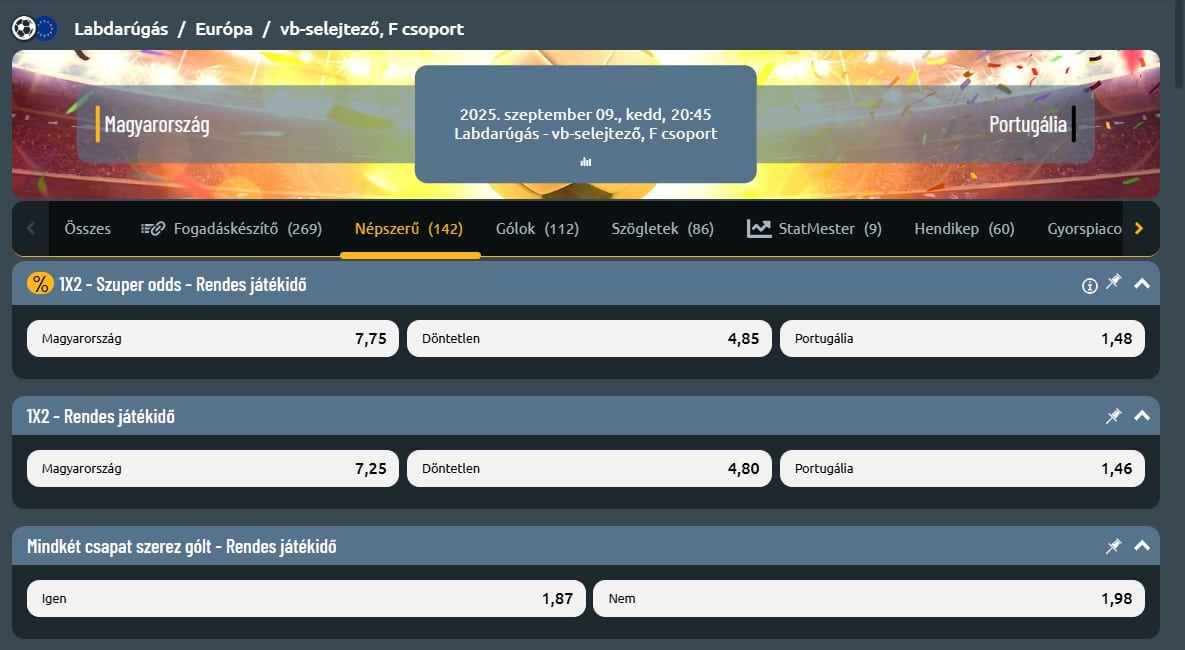Click the Európa breadcrumb link
The width and height of the screenshot is (1185, 650).
[x=224, y=29]
